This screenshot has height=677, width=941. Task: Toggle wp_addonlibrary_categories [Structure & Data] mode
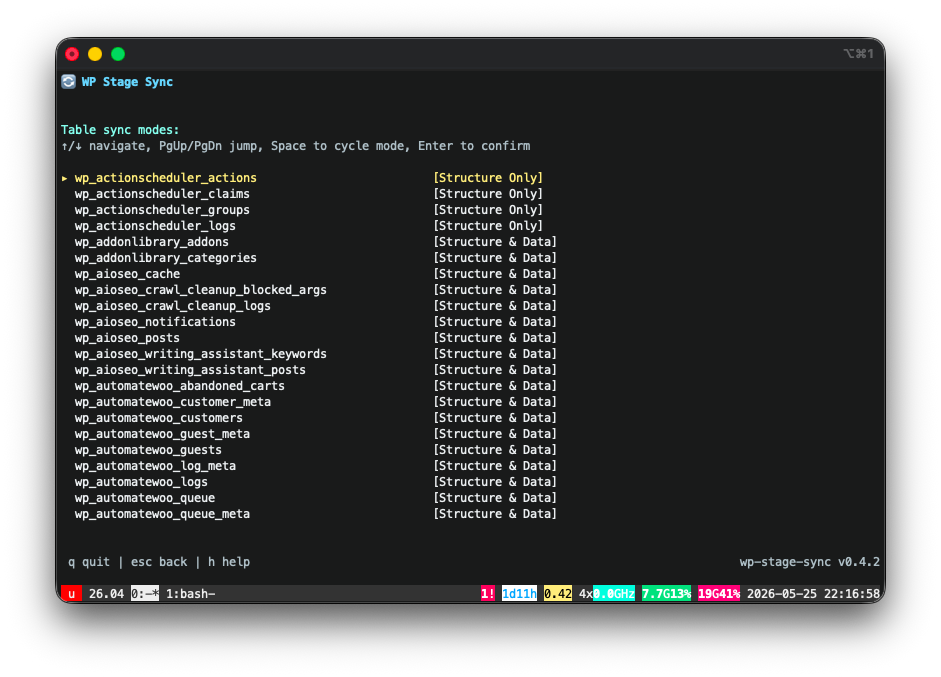tap(495, 258)
